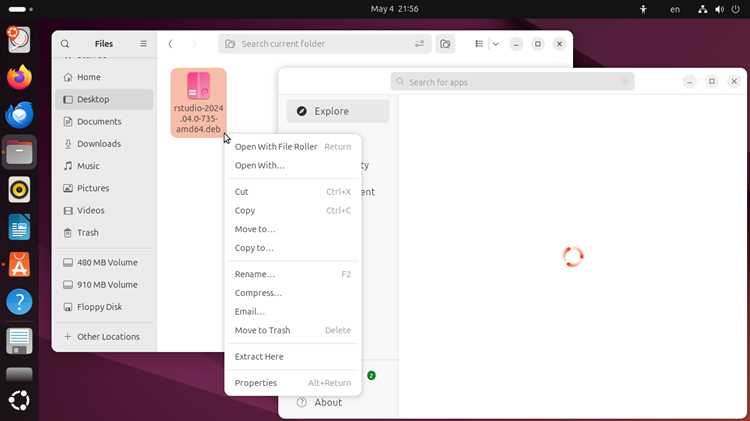The height and width of the screenshot is (421, 750).
Task: Open App Center from the dock
Action: [19, 265]
